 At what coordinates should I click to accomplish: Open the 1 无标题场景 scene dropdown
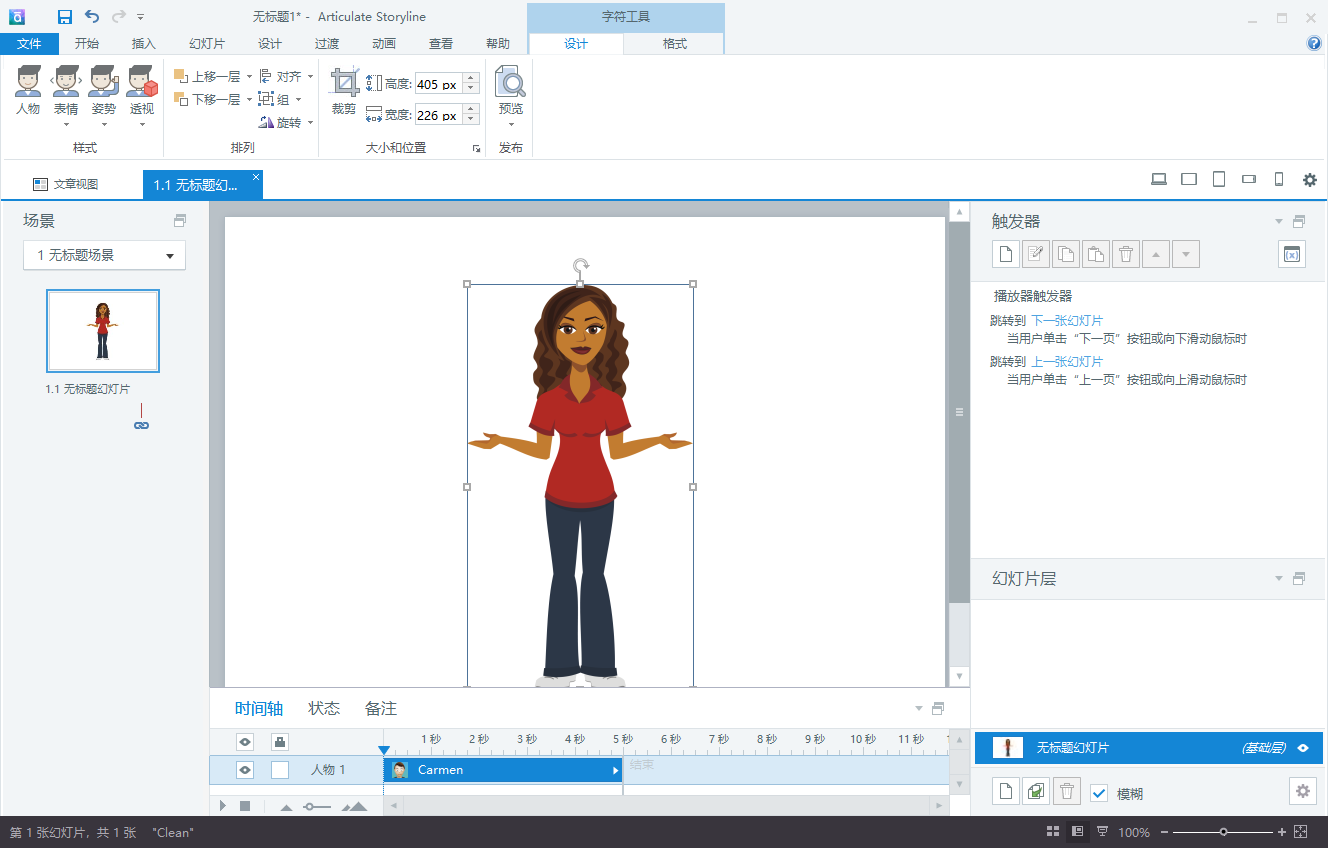(x=104, y=255)
